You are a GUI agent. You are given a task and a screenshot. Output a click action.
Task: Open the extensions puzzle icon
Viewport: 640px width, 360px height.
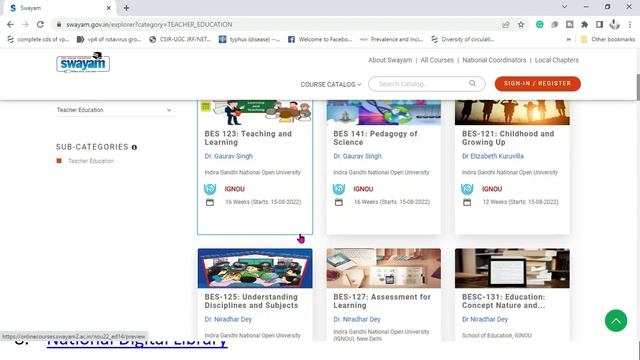pyautogui.click(x=584, y=24)
